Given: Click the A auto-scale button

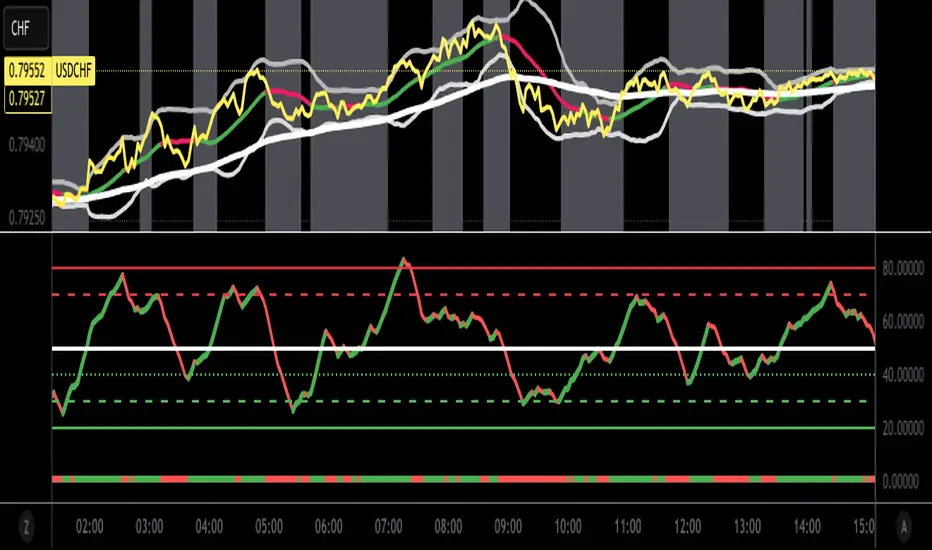Looking at the screenshot, I should [904, 526].
